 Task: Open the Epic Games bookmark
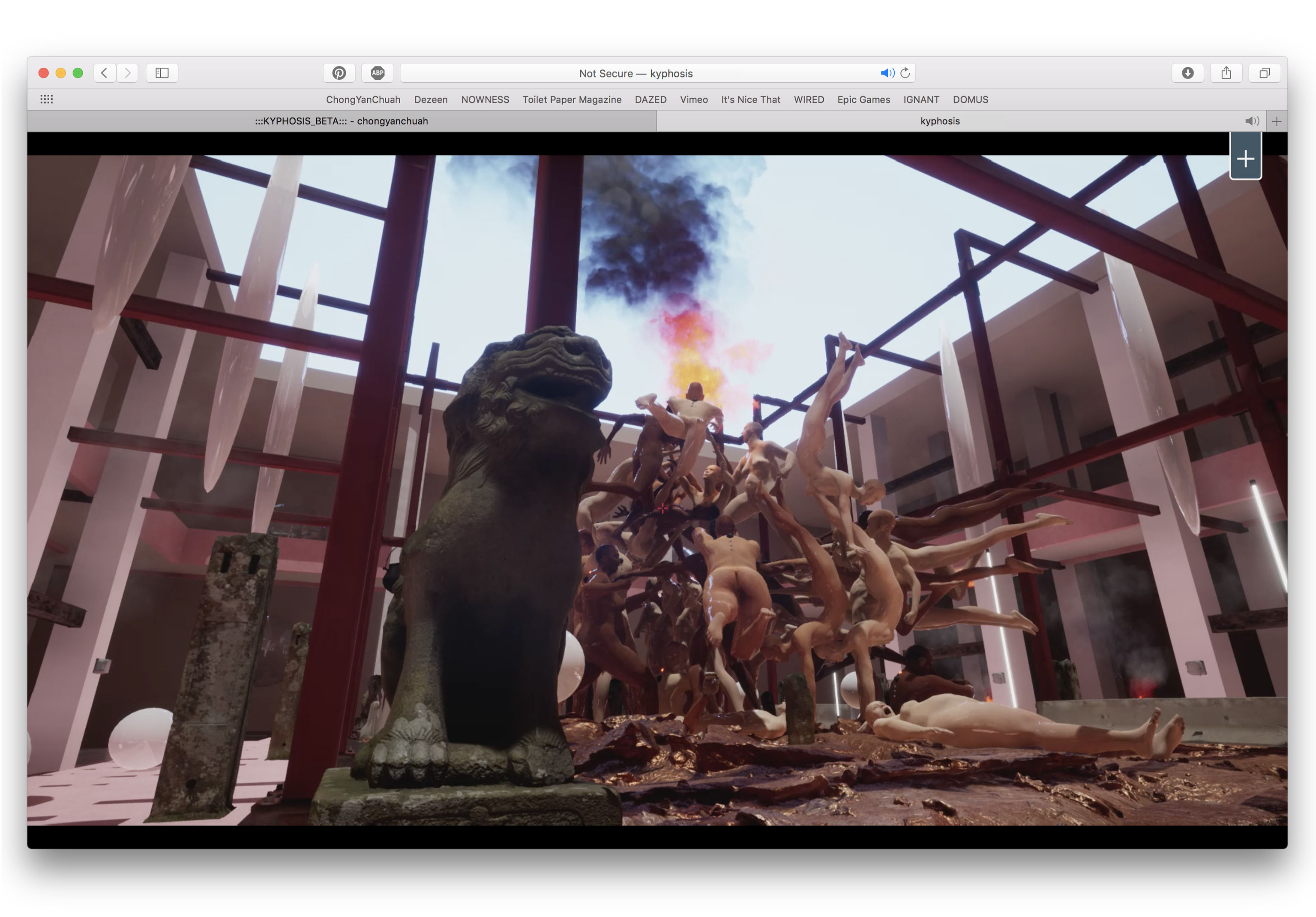(x=863, y=99)
